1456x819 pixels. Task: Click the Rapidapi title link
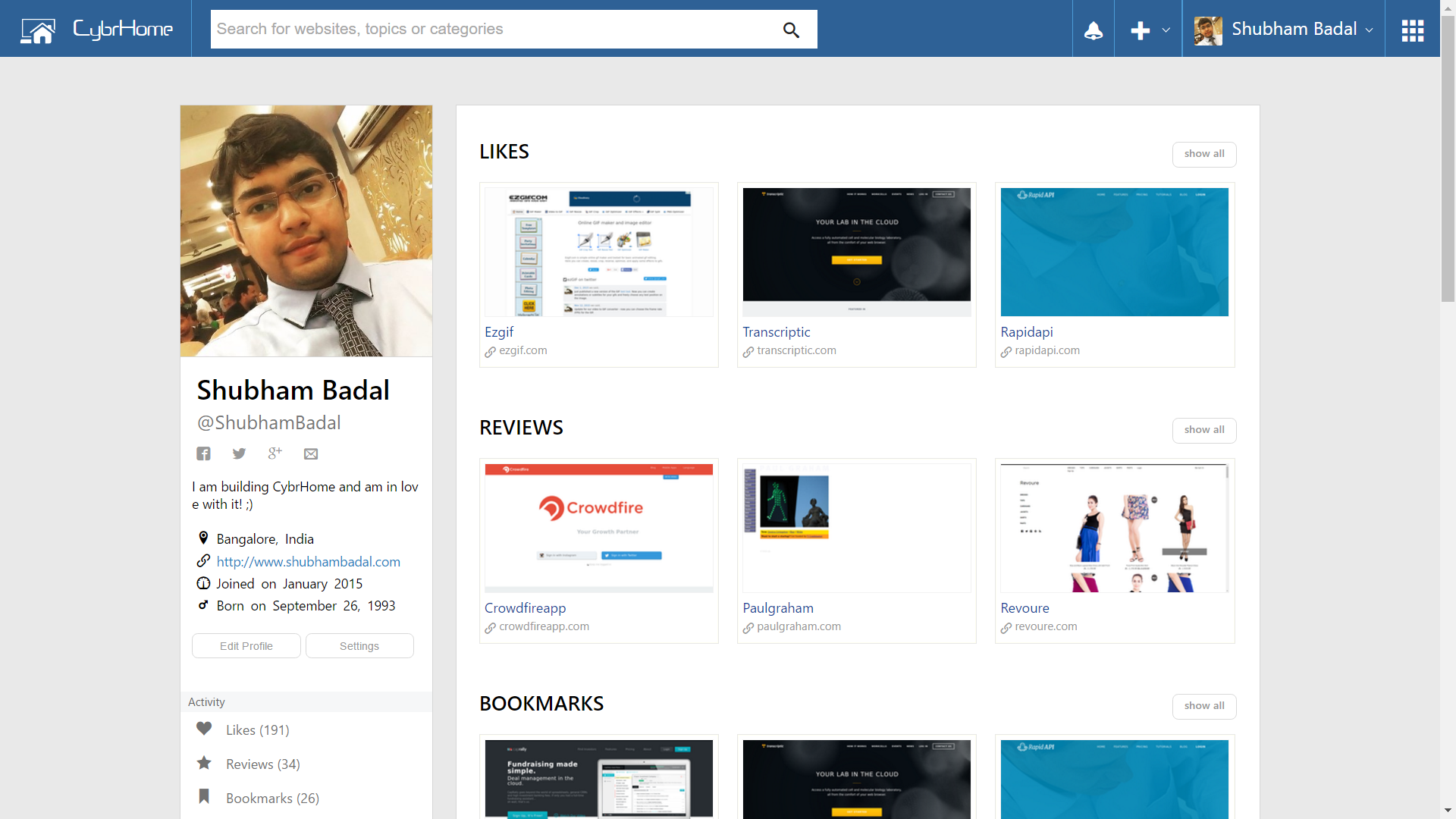(x=1027, y=332)
